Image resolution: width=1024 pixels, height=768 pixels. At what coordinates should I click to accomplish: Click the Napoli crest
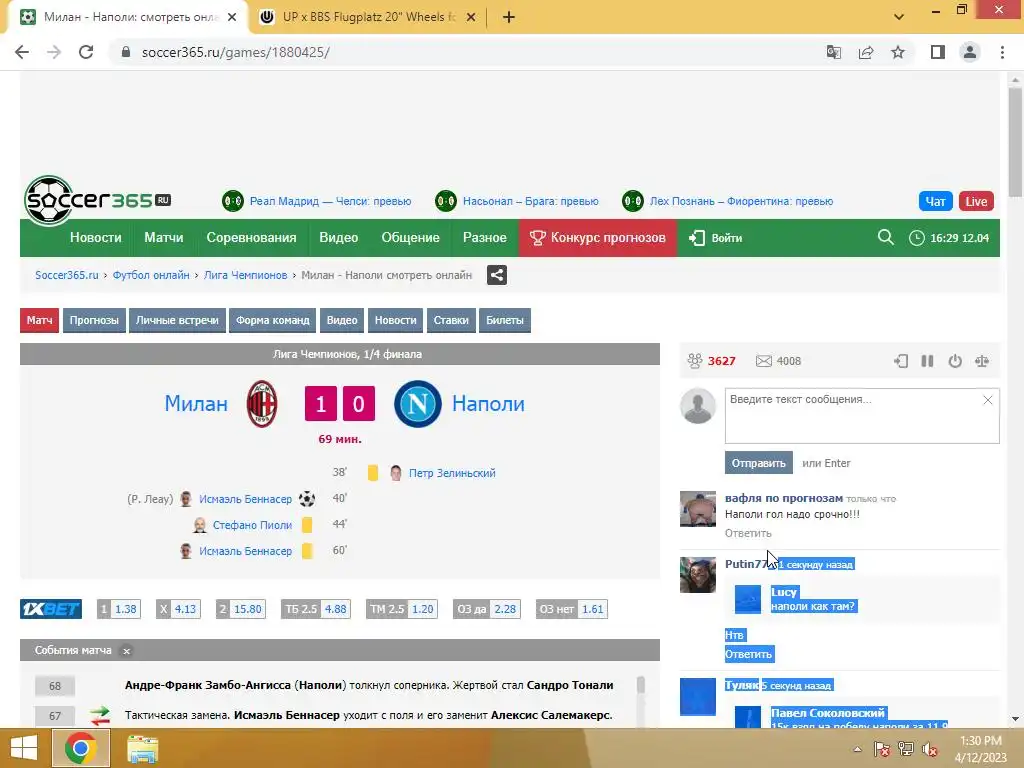pyautogui.click(x=418, y=404)
